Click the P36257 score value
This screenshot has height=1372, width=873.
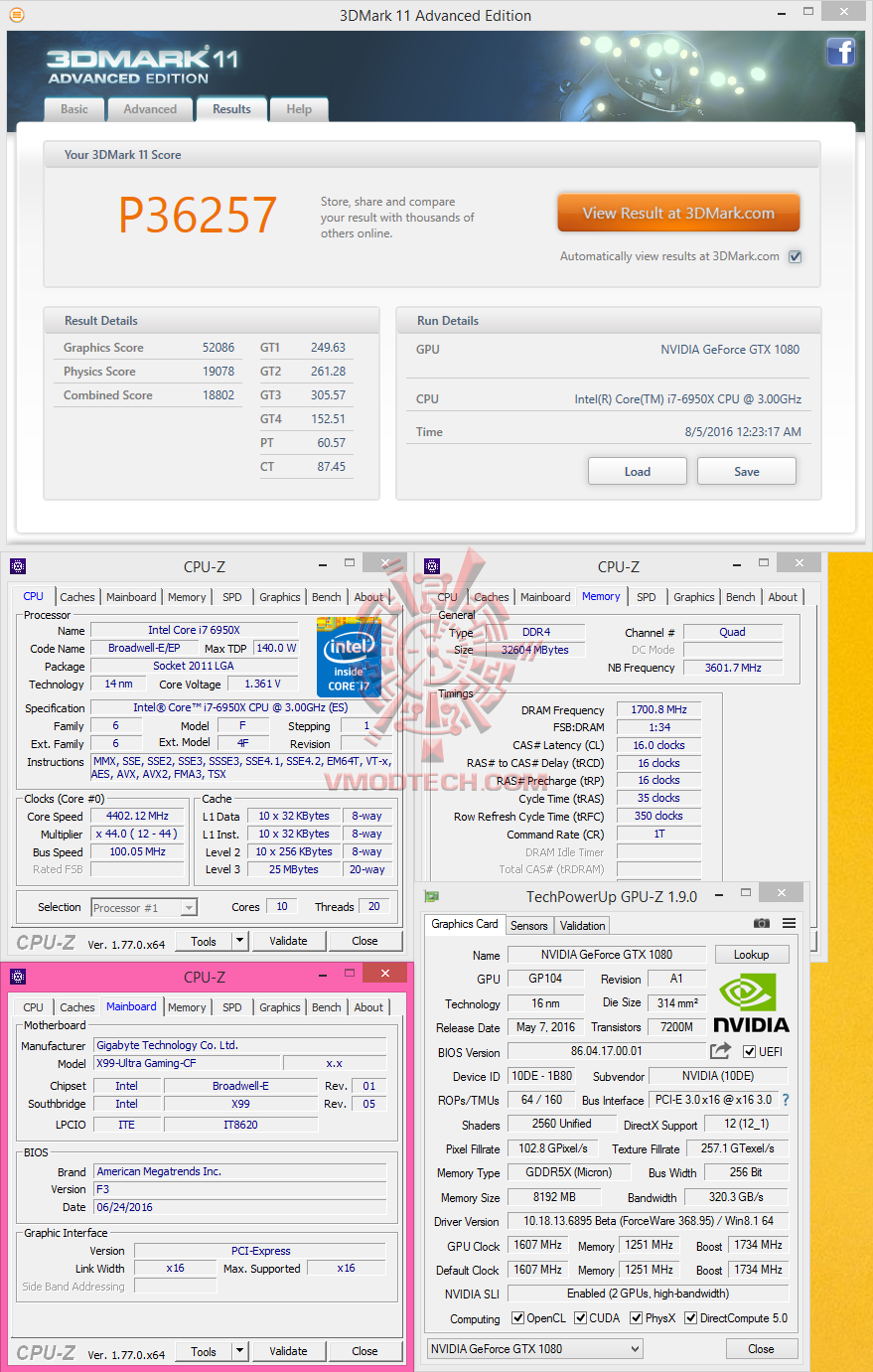point(198,215)
